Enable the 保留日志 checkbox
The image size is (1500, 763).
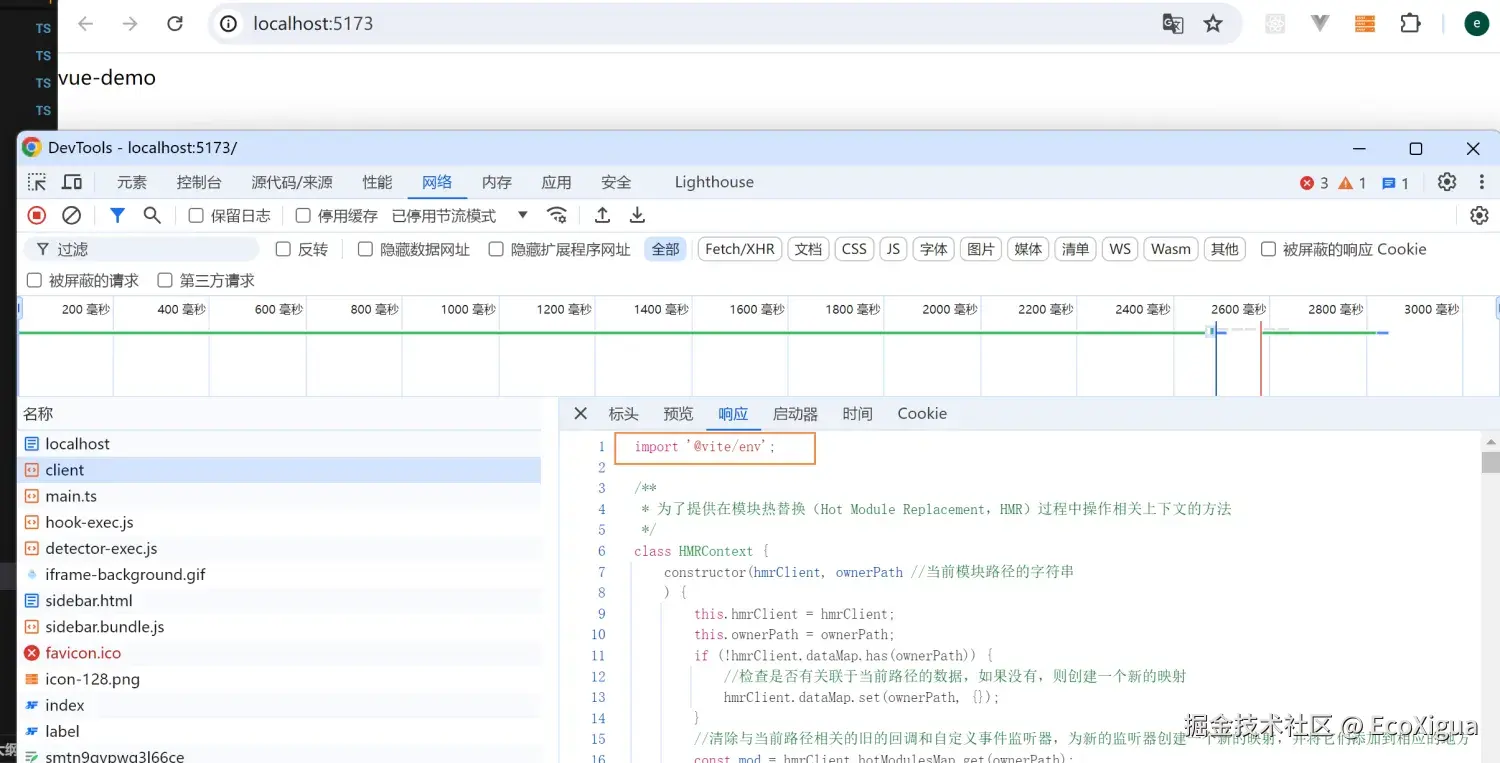[196, 215]
